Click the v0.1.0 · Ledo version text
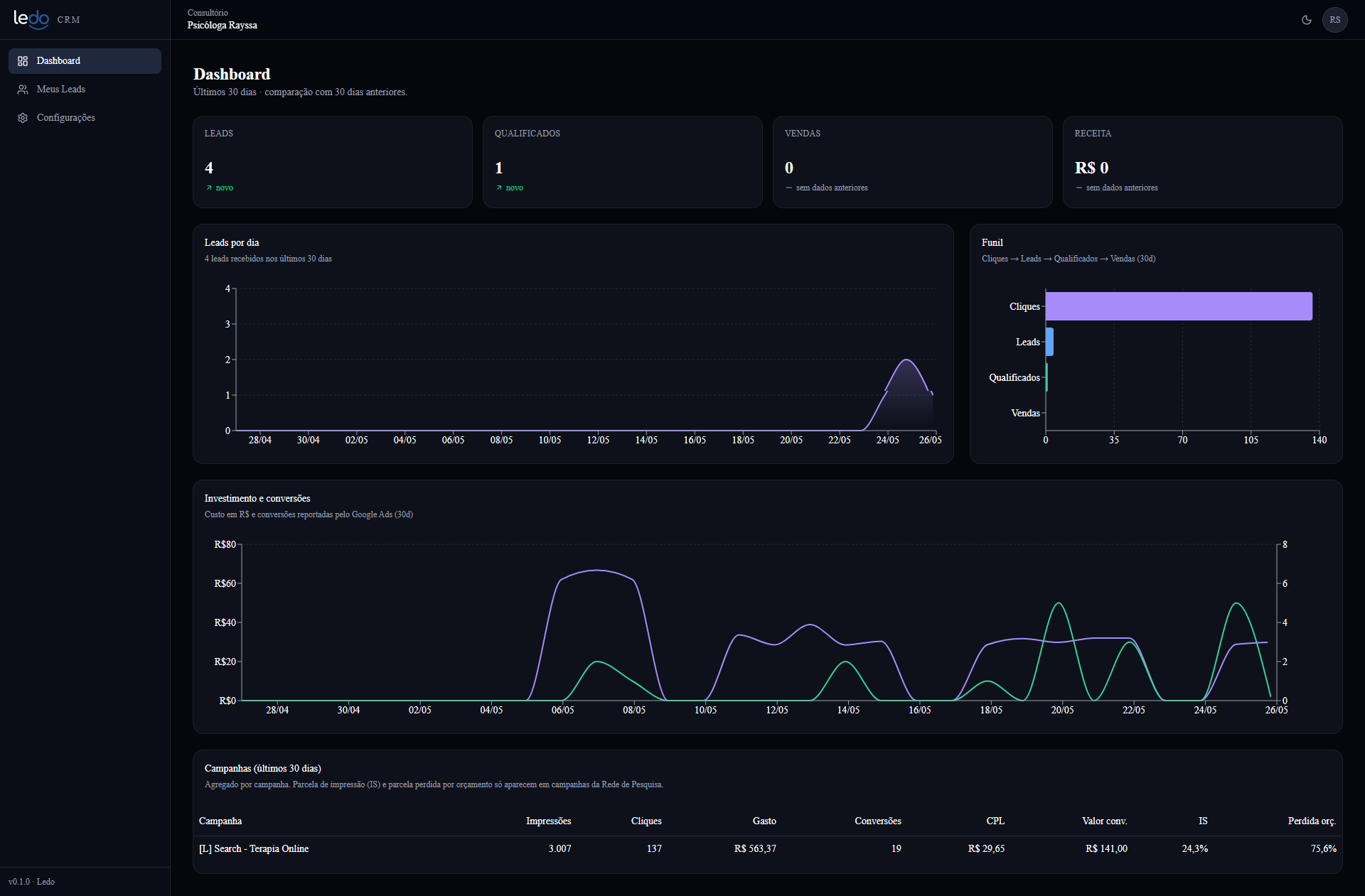 [x=31, y=881]
